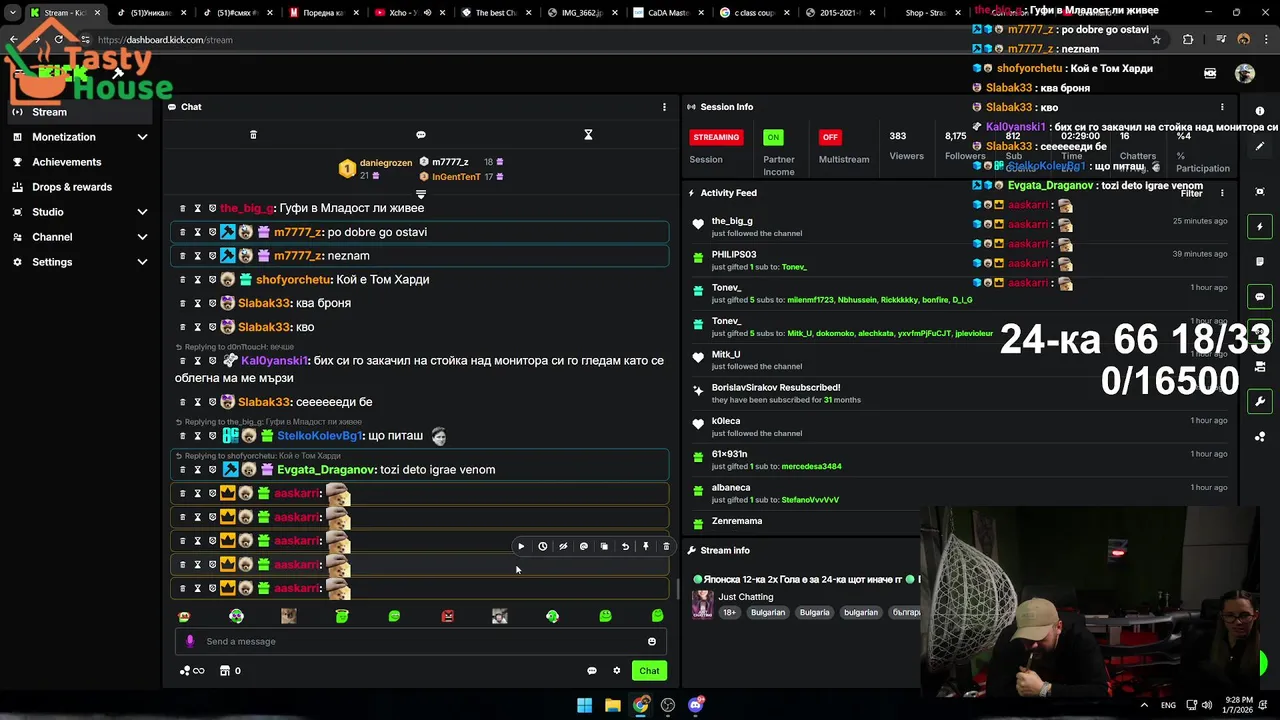Focus the Send a message field
This screenshot has height=720, width=1280.
tap(420, 642)
